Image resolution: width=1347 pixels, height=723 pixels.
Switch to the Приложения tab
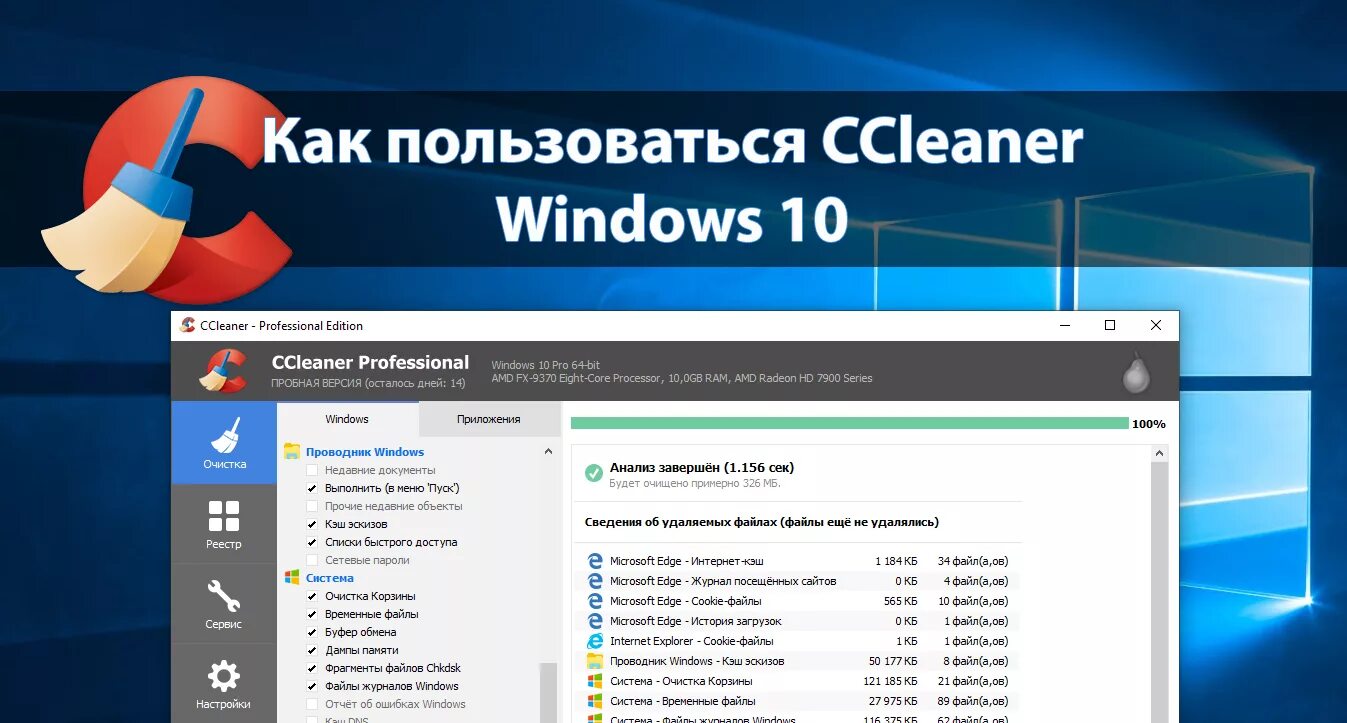[489, 419]
